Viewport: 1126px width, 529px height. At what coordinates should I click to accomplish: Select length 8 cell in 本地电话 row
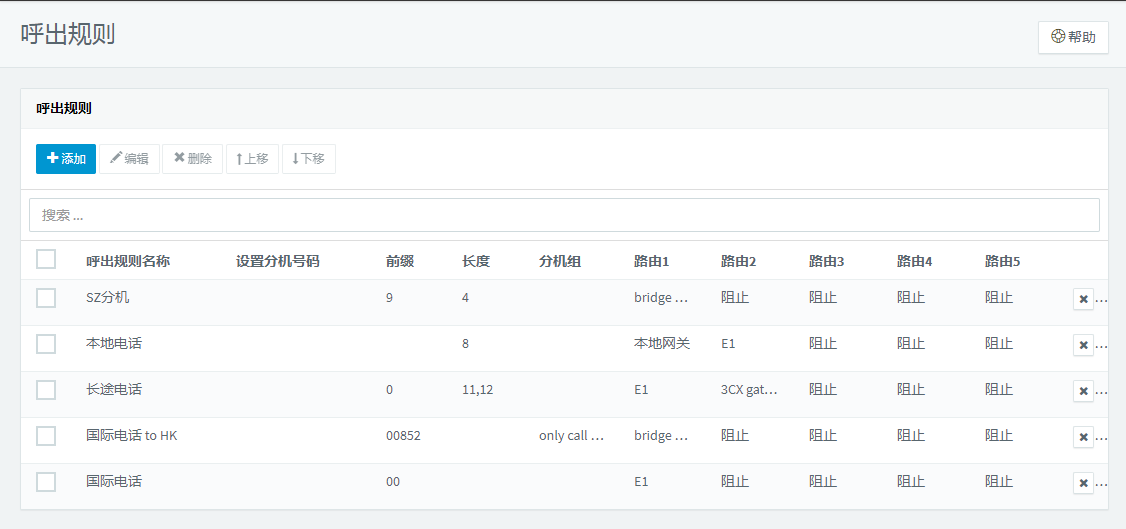[465, 344]
